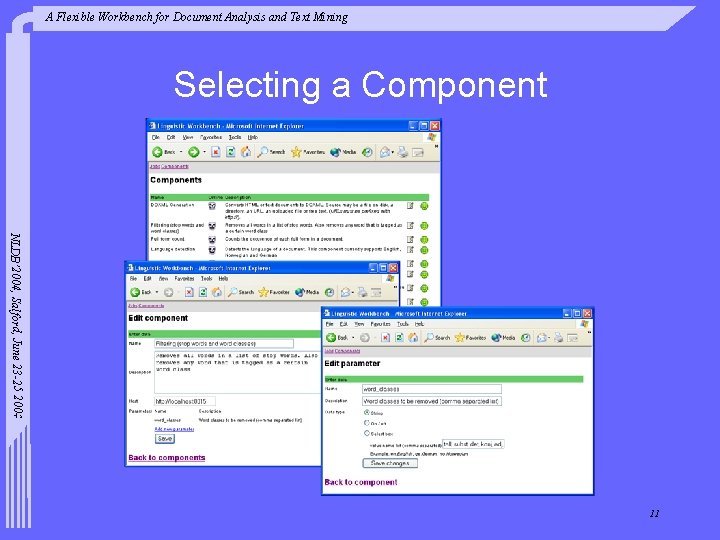Open Forward history dropdown in Components window
Image resolution: width=720 pixels, height=540 pixels.
(x=204, y=152)
